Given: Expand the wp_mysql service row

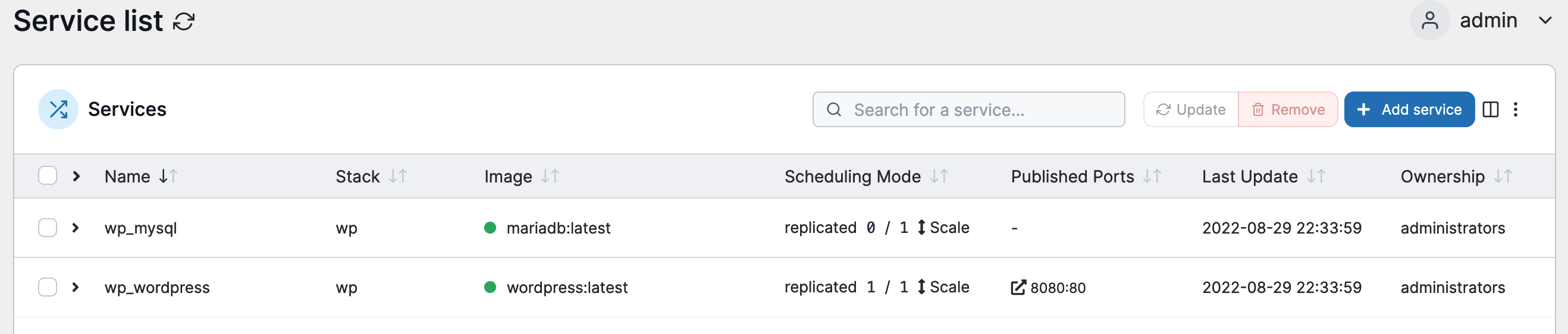Looking at the screenshot, I should 76,228.
